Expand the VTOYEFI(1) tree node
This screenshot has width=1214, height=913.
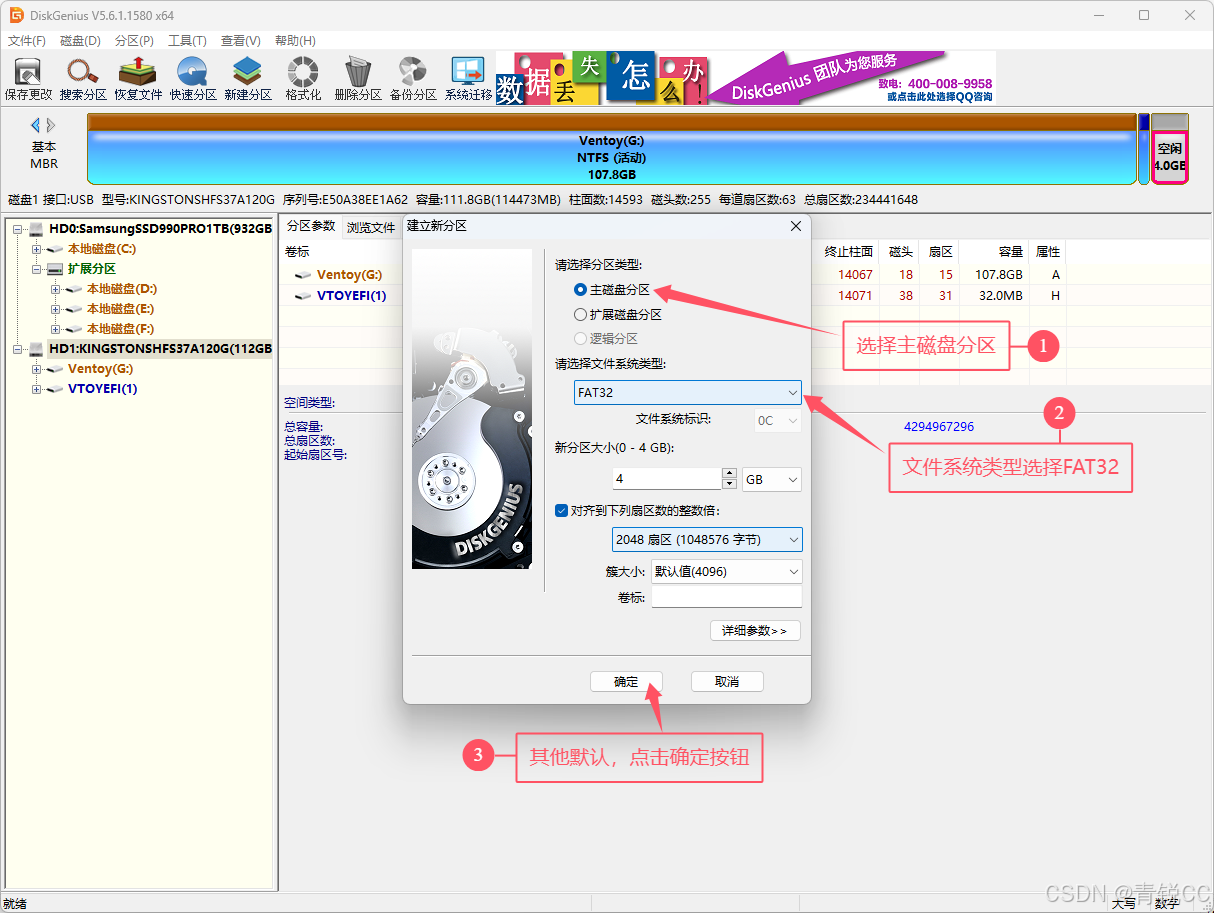[x=37, y=389]
